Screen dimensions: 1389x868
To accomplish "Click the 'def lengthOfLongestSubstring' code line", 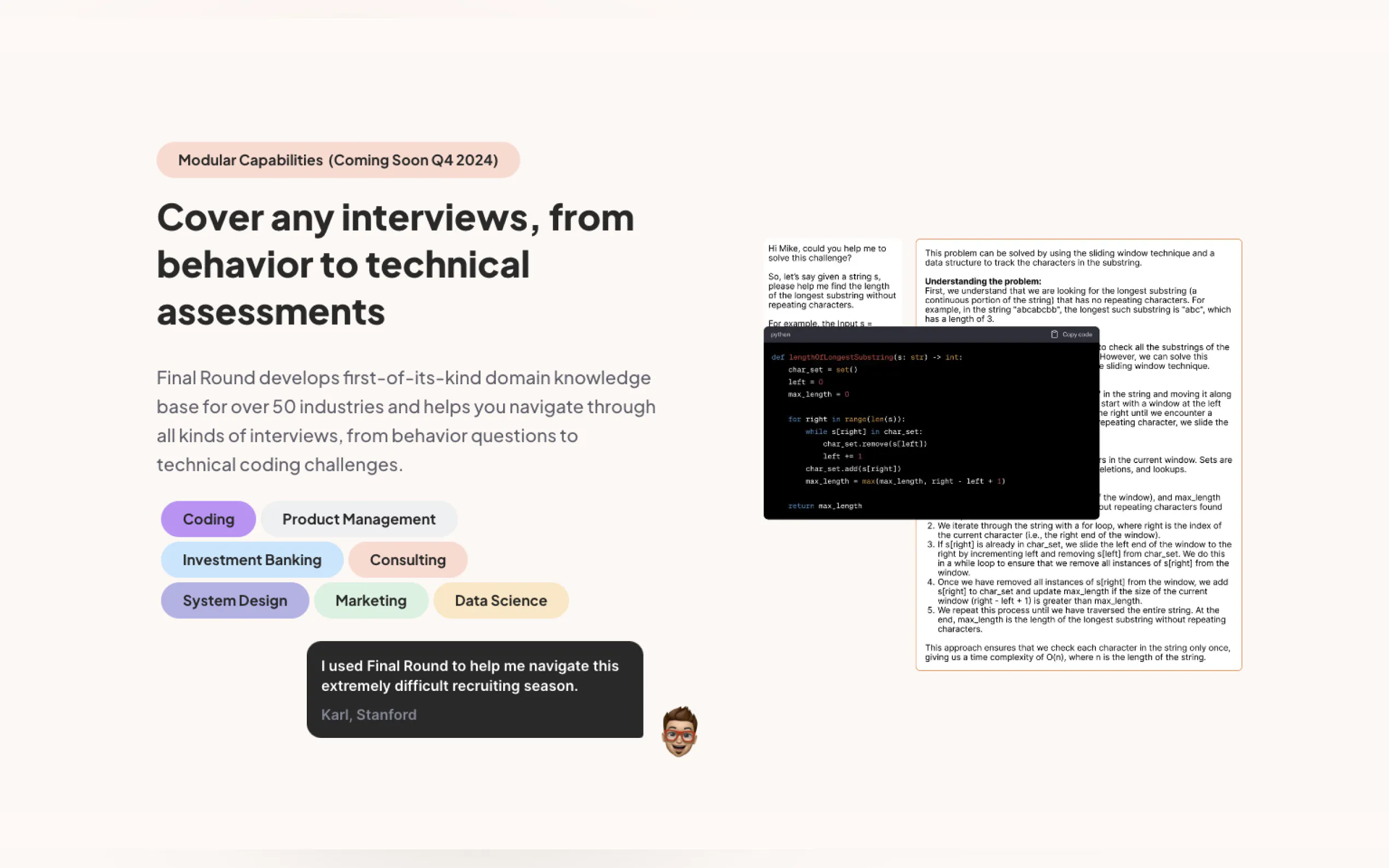I will point(867,357).
